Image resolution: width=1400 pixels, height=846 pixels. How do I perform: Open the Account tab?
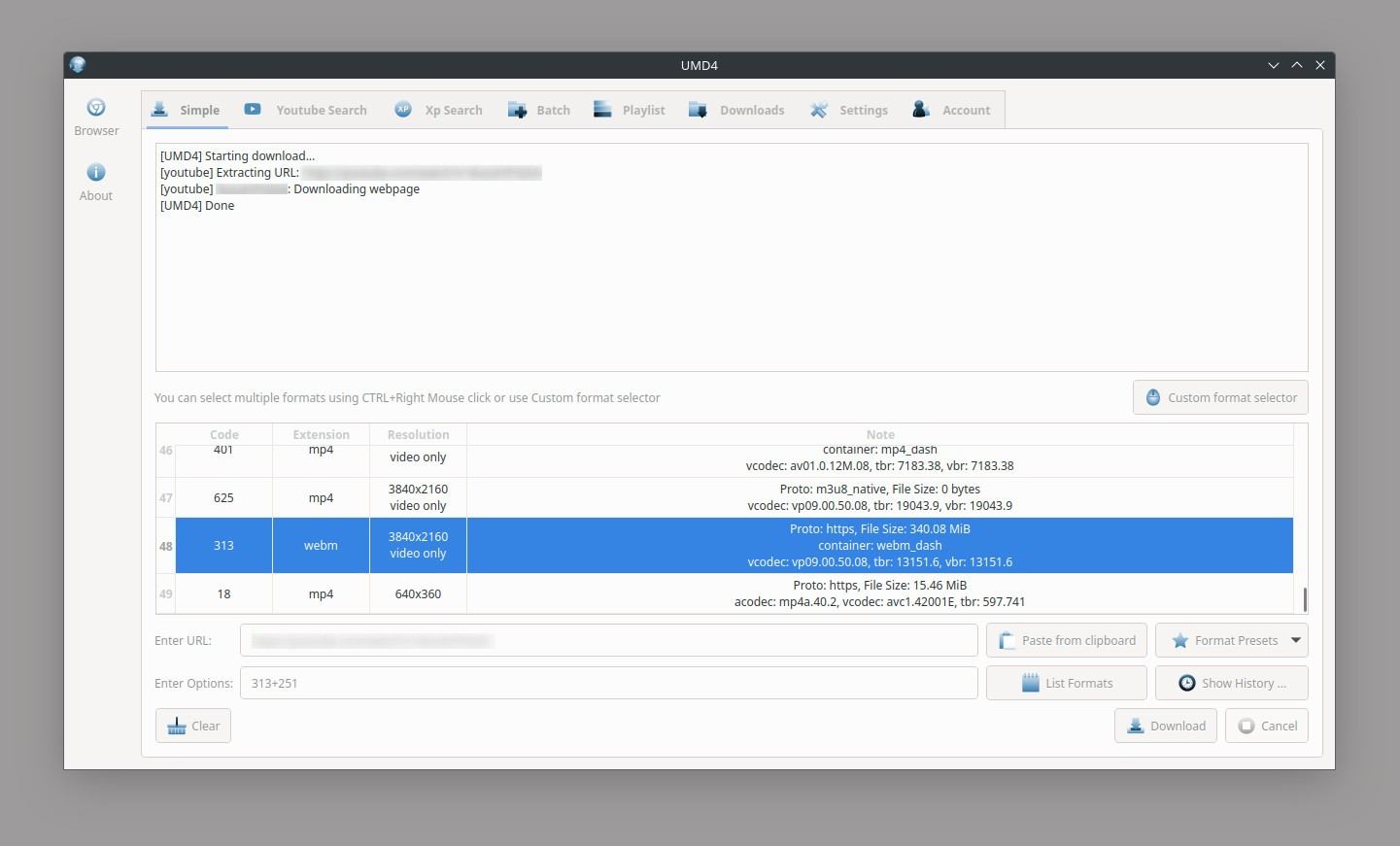tap(951, 110)
